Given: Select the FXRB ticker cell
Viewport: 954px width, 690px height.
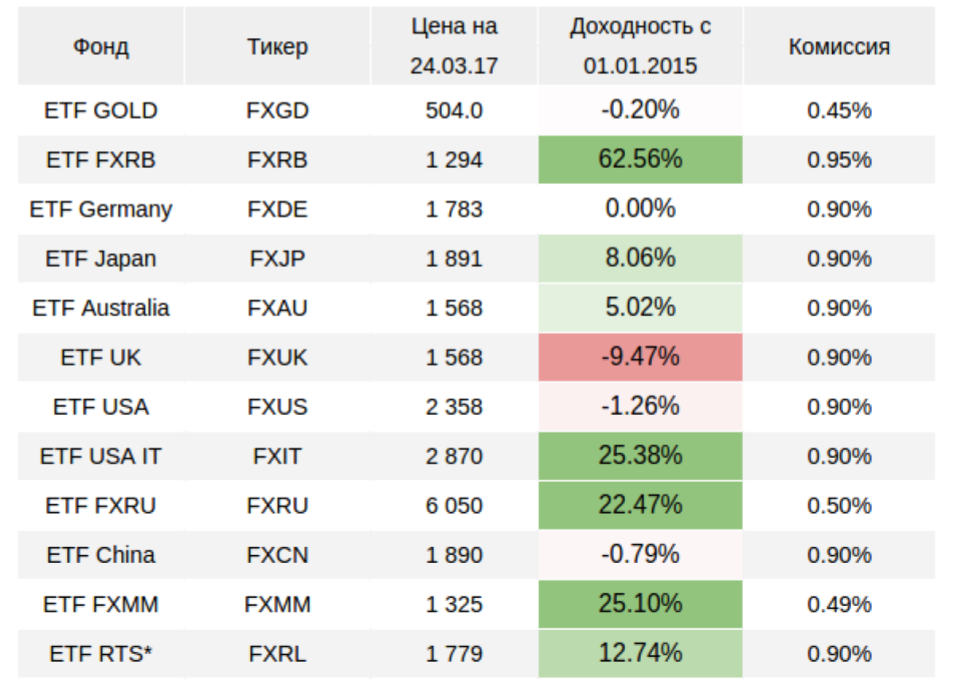Looking at the screenshot, I should [277, 160].
